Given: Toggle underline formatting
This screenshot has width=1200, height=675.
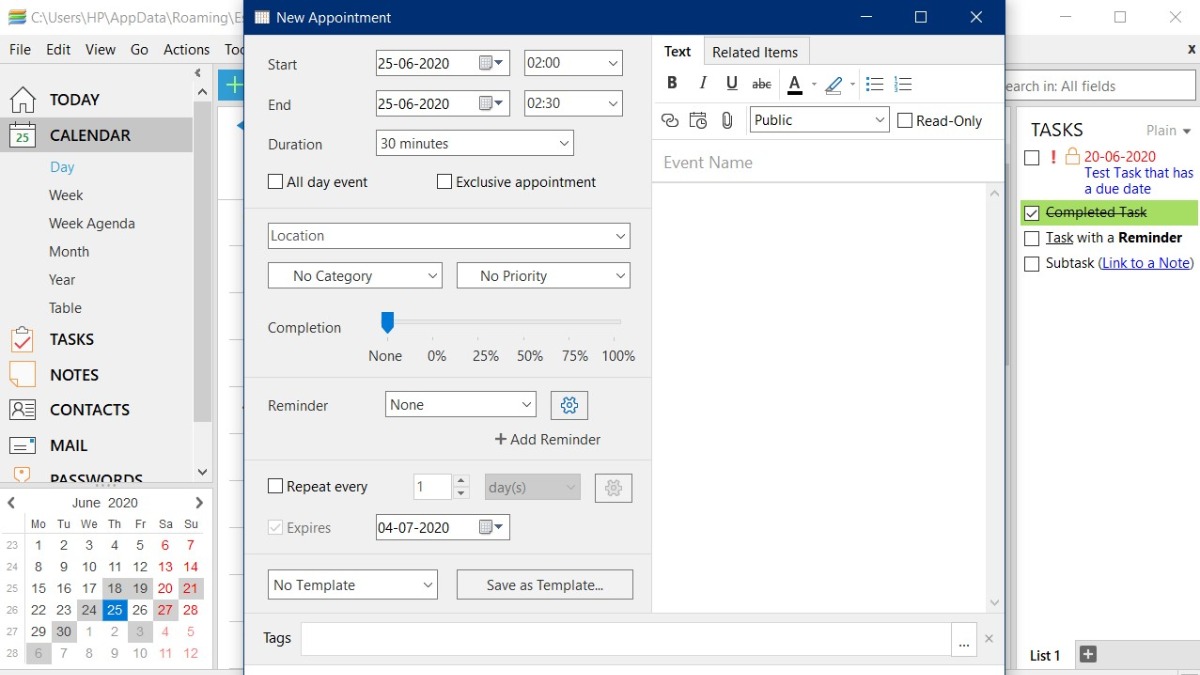Looking at the screenshot, I should point(732,84).
